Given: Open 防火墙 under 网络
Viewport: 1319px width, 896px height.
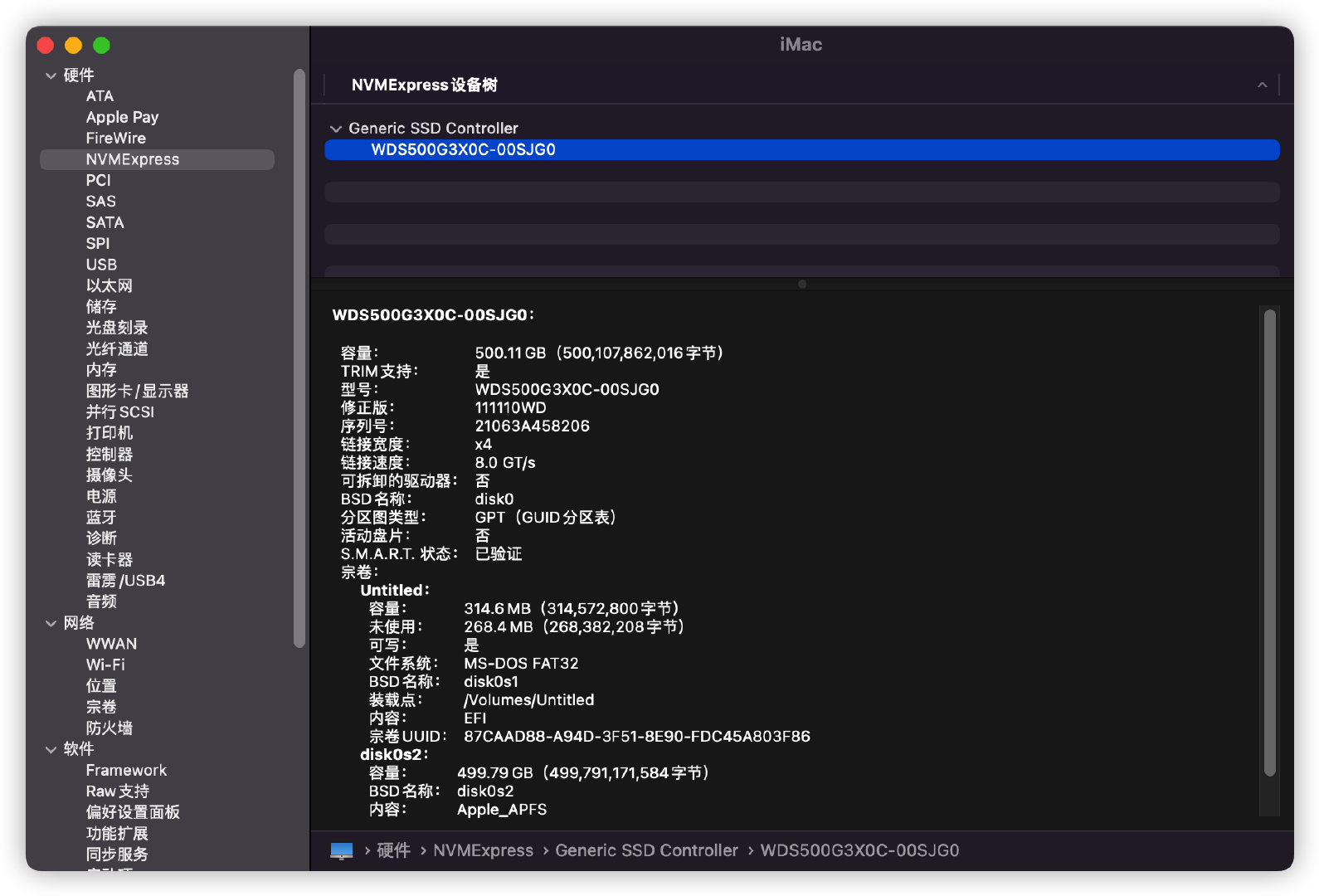Looking at the screenshot, I should 109,728.
